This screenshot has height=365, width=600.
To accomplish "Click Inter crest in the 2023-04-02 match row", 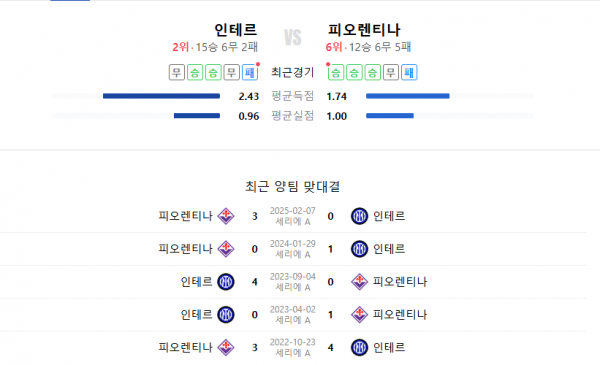I will point(226,315).
